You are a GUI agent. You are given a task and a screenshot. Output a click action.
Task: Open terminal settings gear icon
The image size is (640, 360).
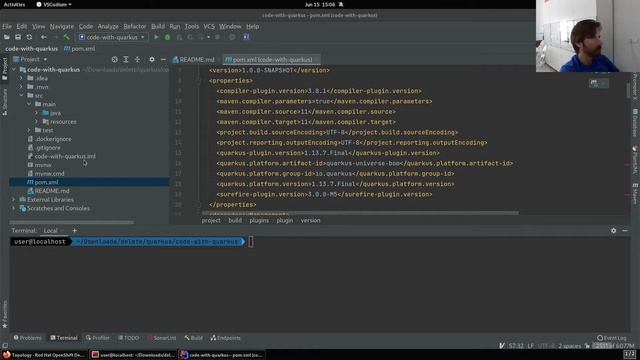(613, 231)
